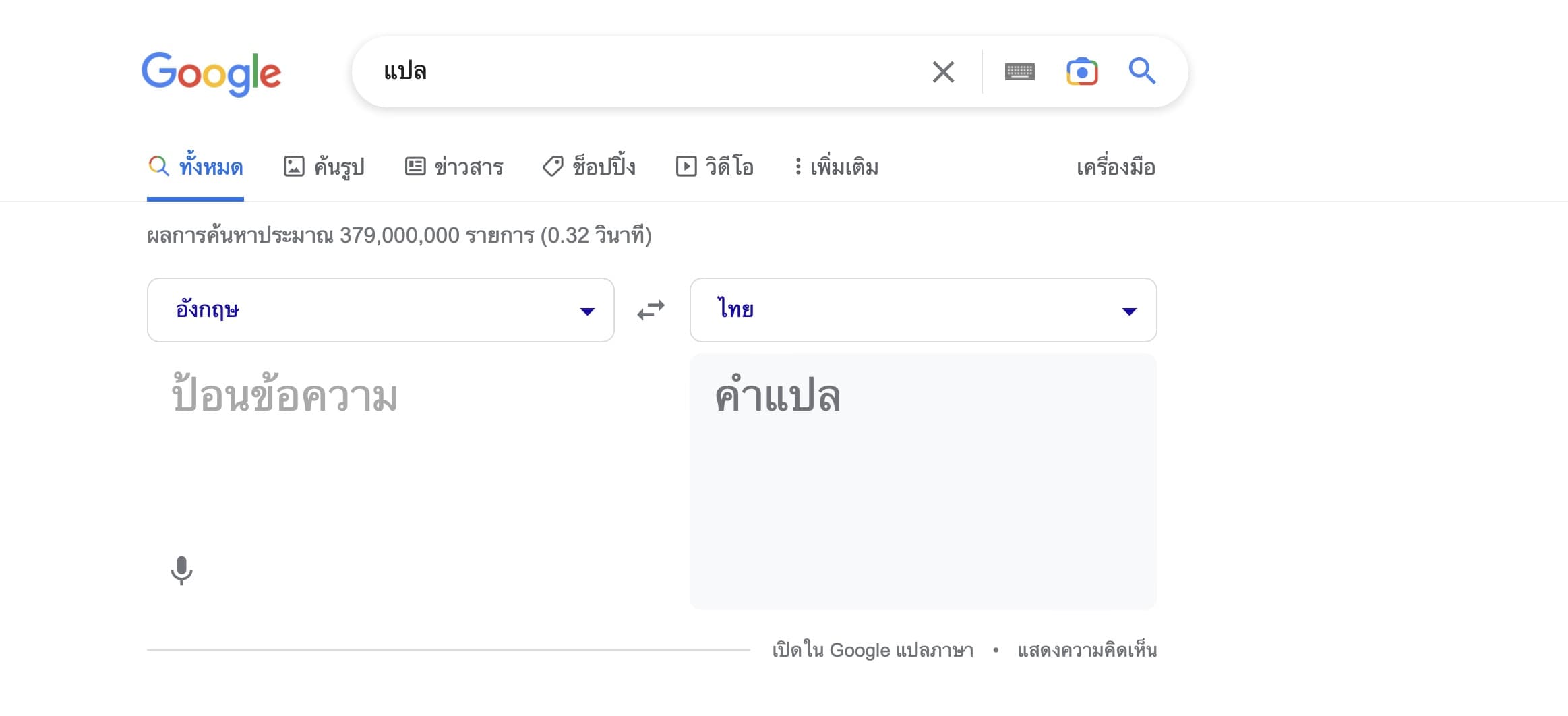This screenshot has width=1568, height=716.
Task: Select the ทั้งหมด all results tab
Action: [195, 167]
